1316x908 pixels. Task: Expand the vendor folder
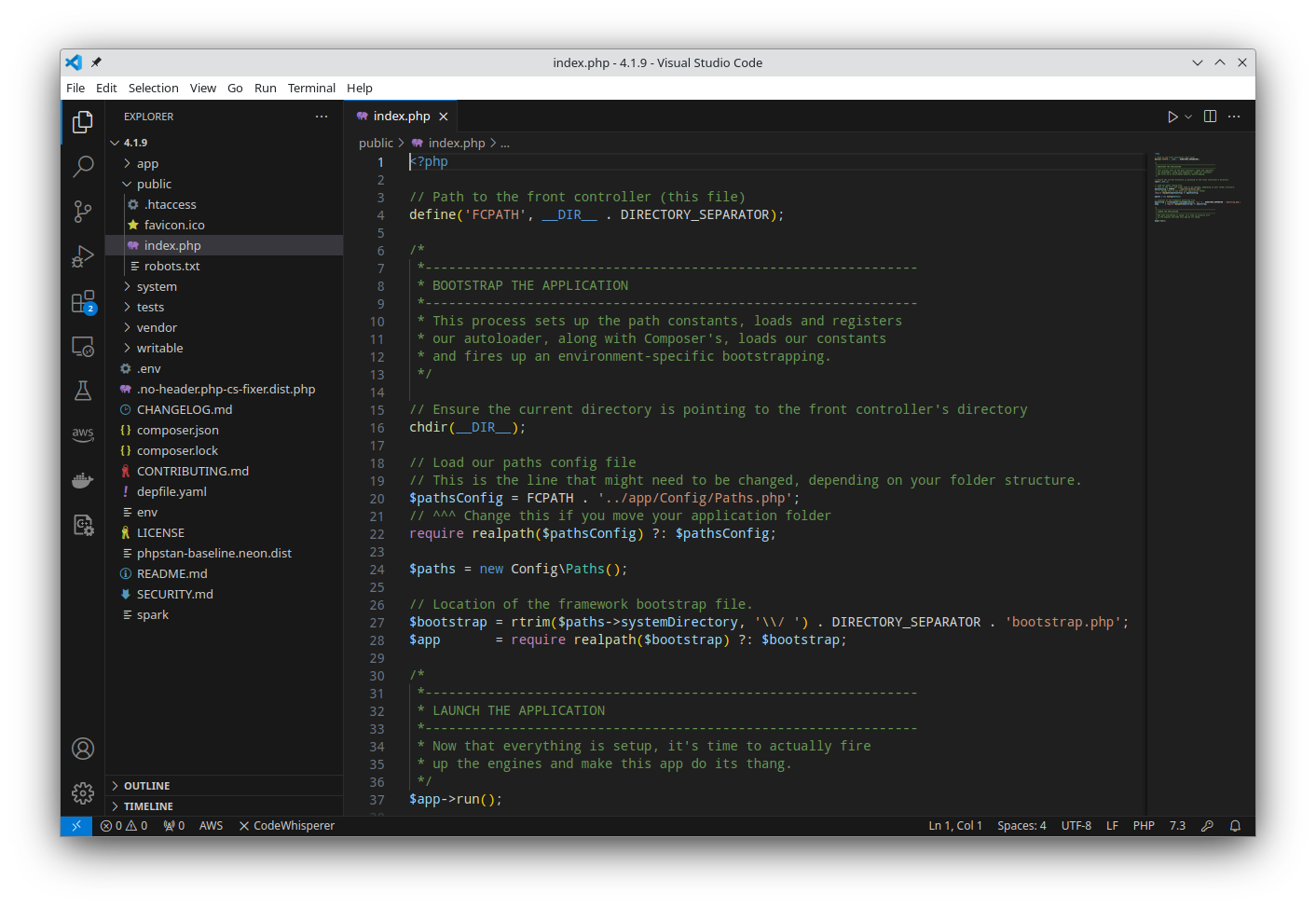click(224, 327)
